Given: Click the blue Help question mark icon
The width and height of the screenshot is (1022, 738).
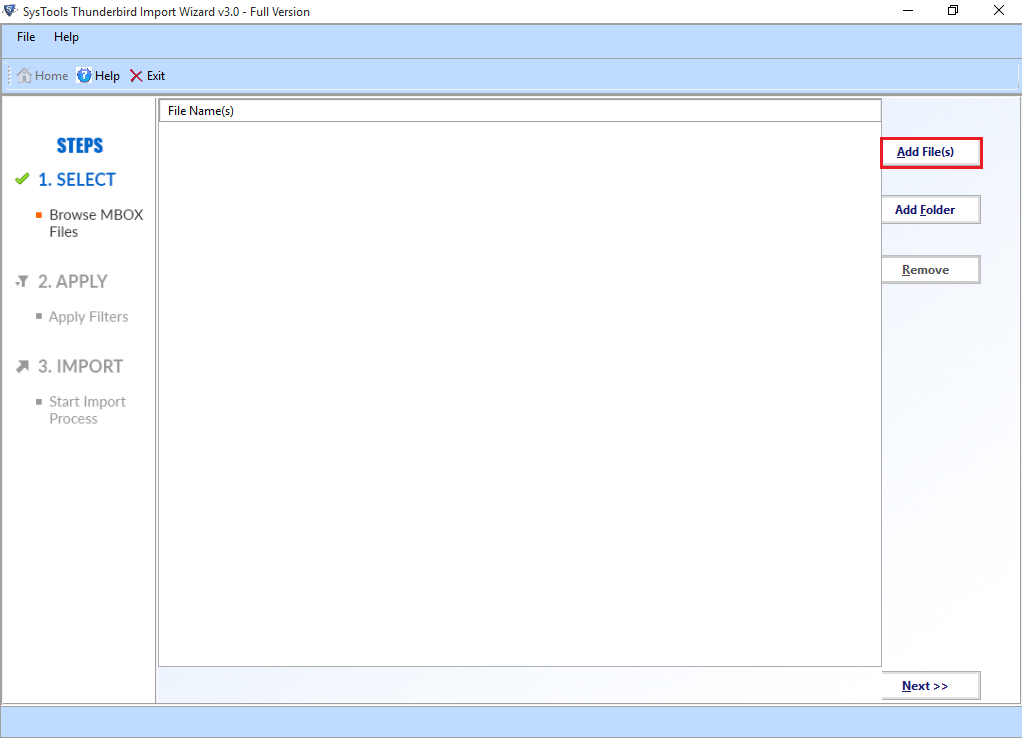Looking at the screenshot, I should 84,76.
